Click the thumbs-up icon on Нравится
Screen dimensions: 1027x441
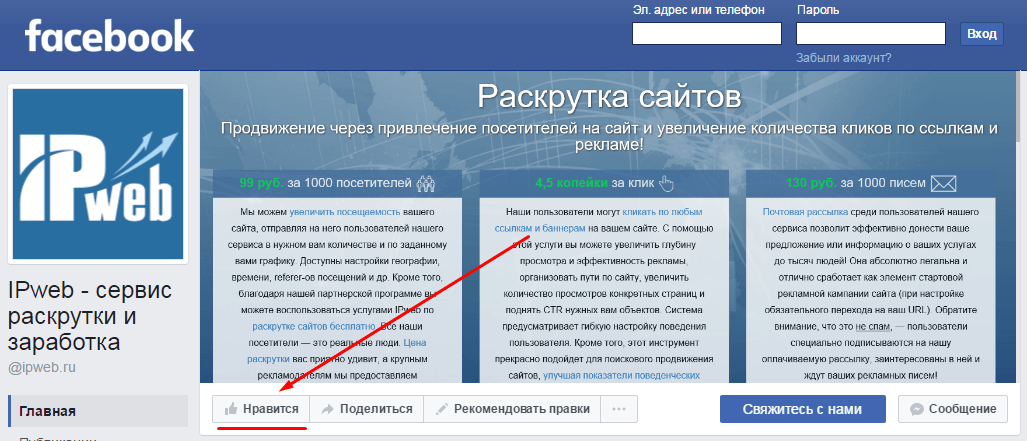pos(232,409)
